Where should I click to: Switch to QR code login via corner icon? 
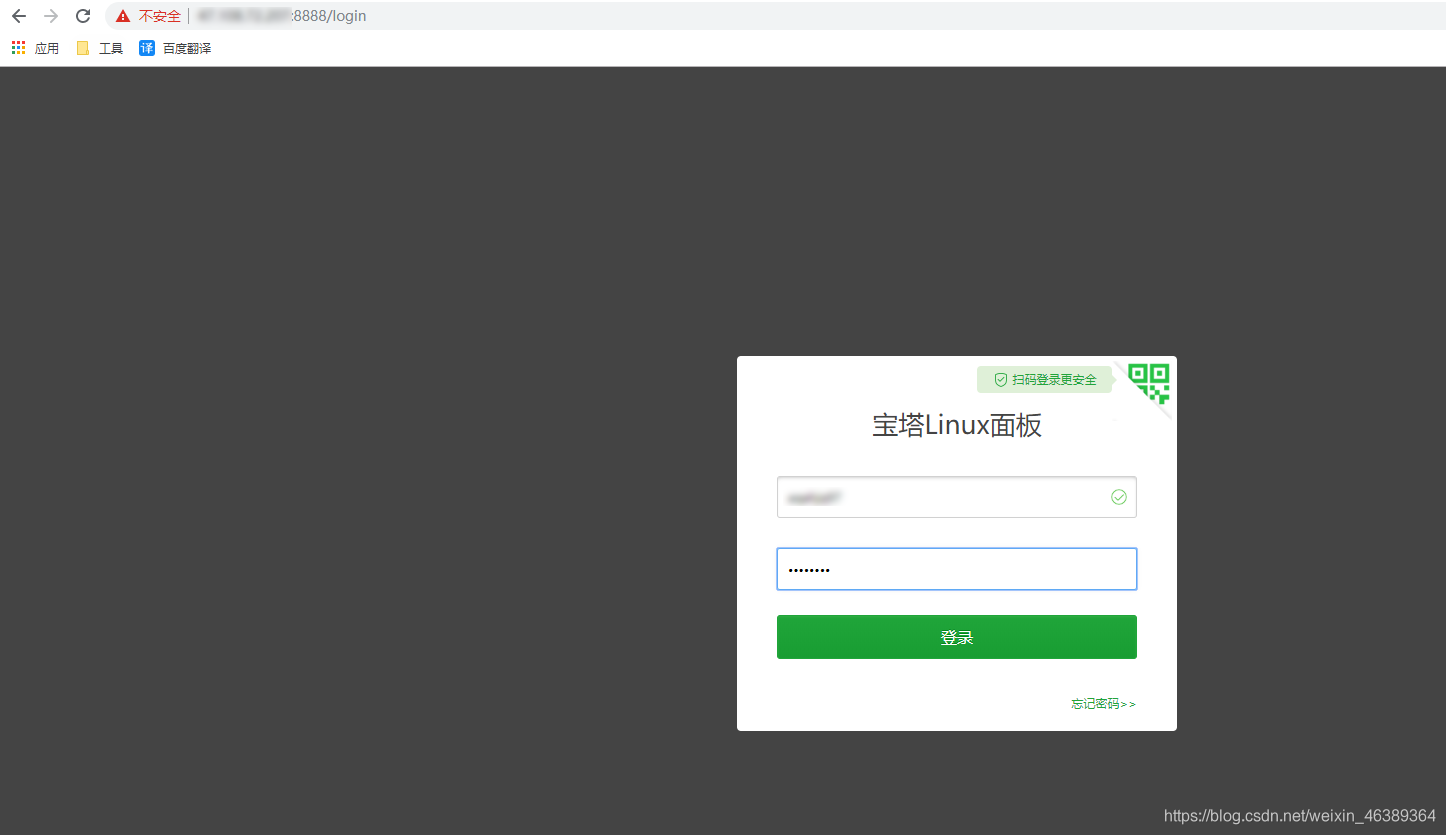tap(1149, 383)
